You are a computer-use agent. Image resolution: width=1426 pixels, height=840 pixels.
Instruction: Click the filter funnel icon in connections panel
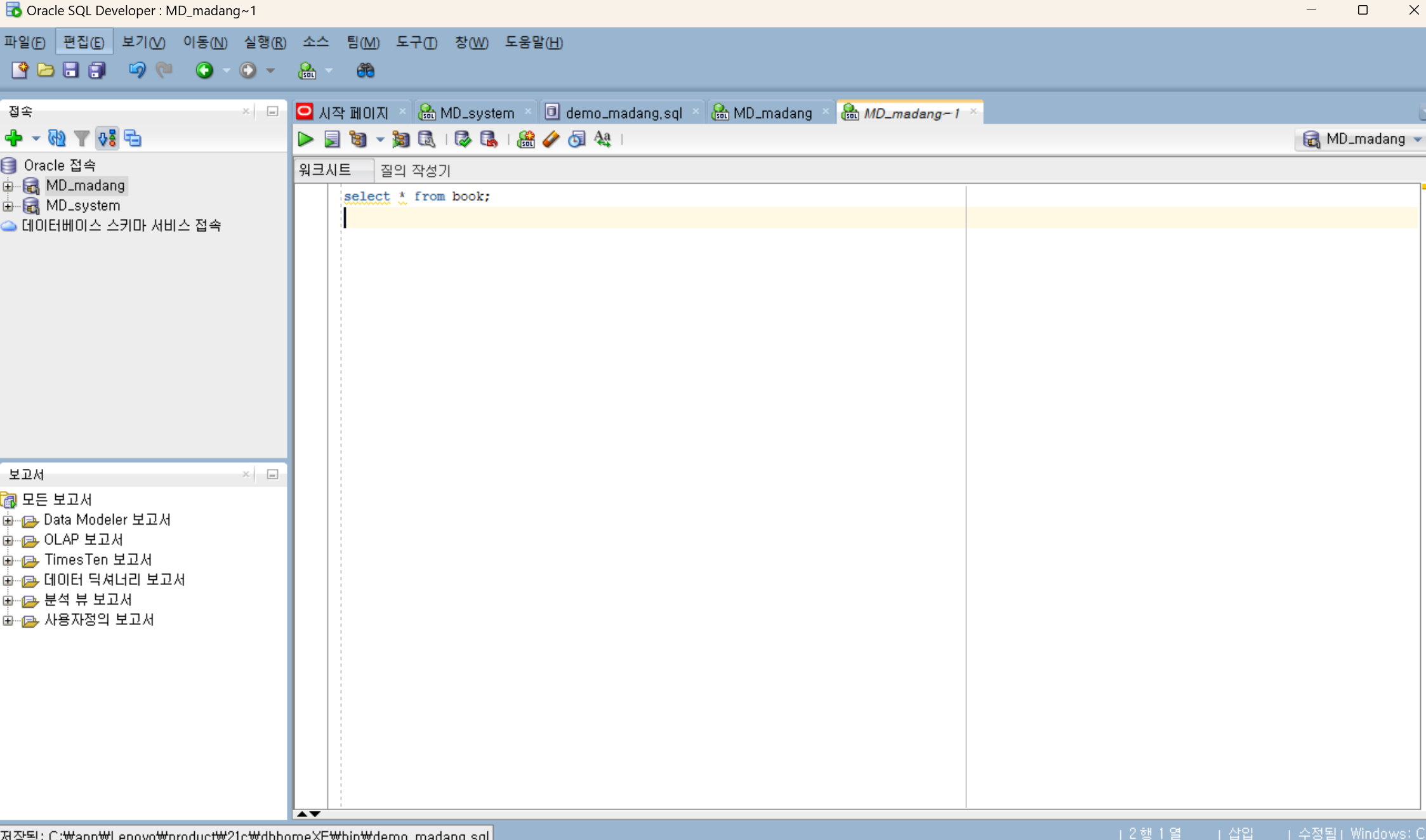pos(81,138)
